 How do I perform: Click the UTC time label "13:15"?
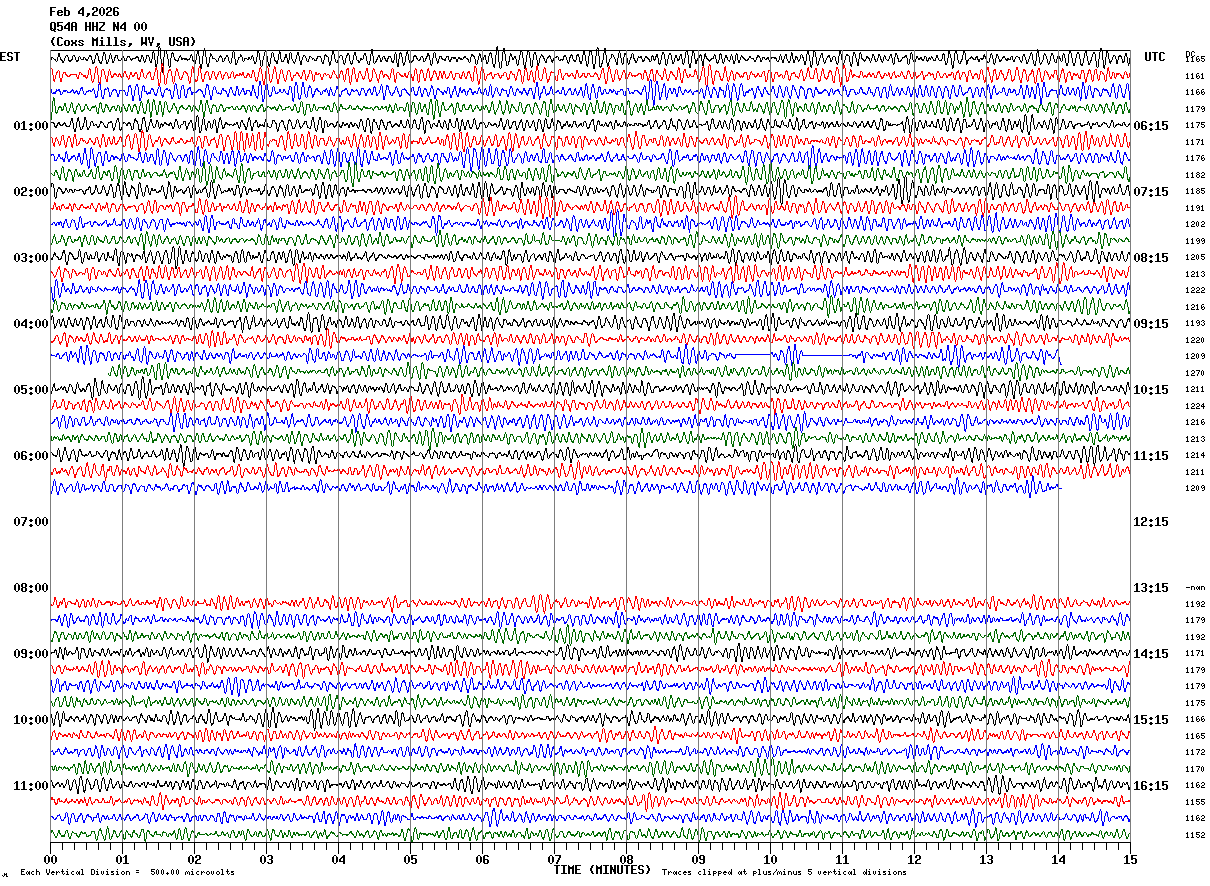(1151, 588)
